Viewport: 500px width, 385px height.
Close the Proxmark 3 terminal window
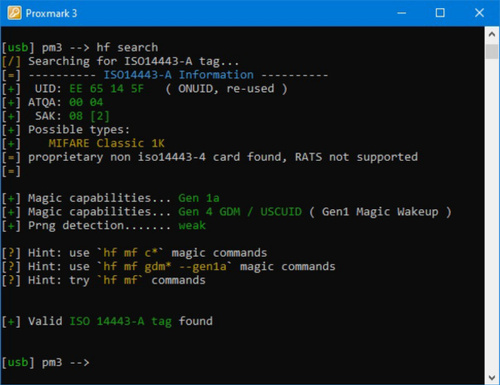point(479,13)
